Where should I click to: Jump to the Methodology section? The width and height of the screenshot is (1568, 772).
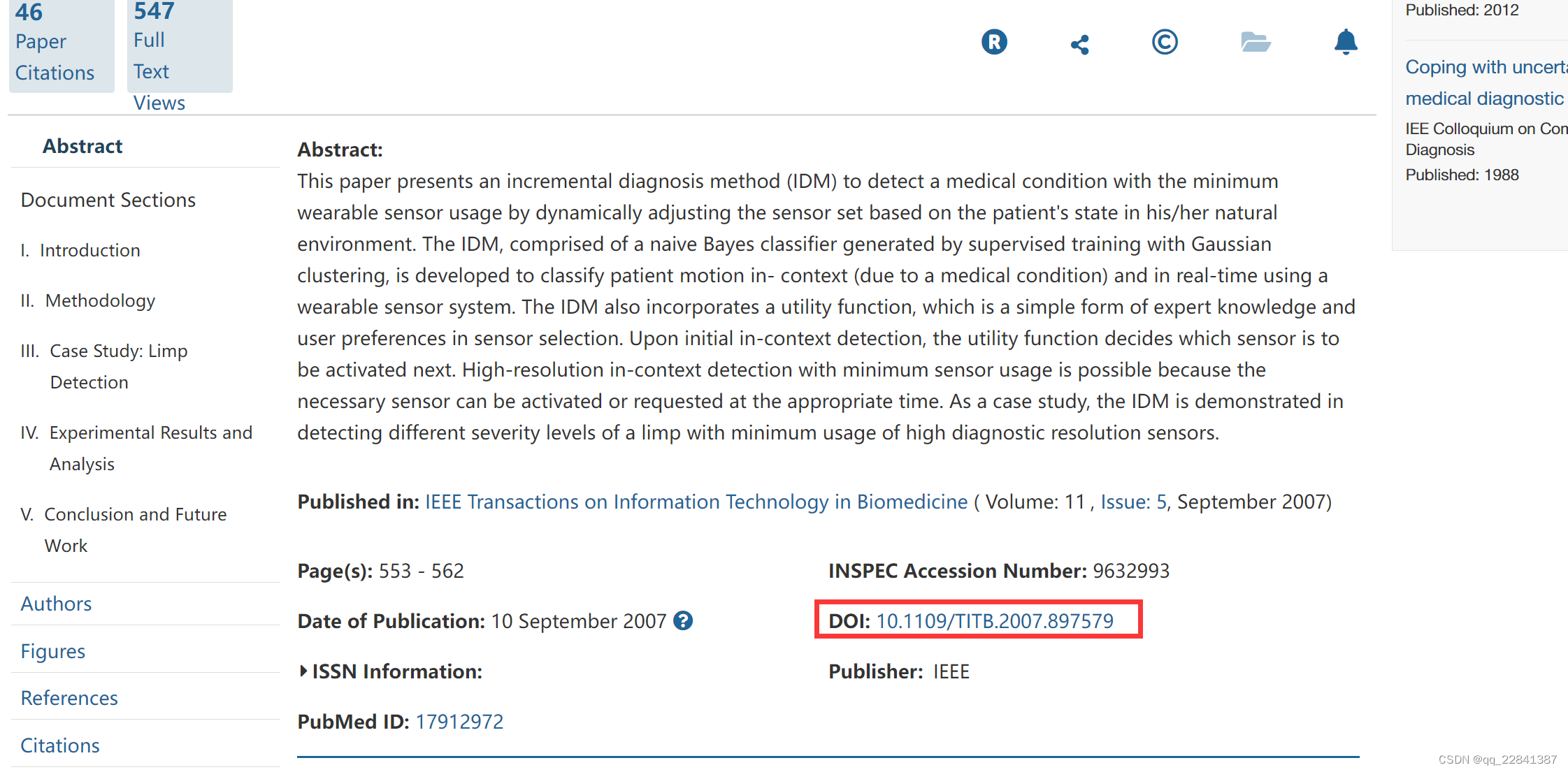(100, 300)
